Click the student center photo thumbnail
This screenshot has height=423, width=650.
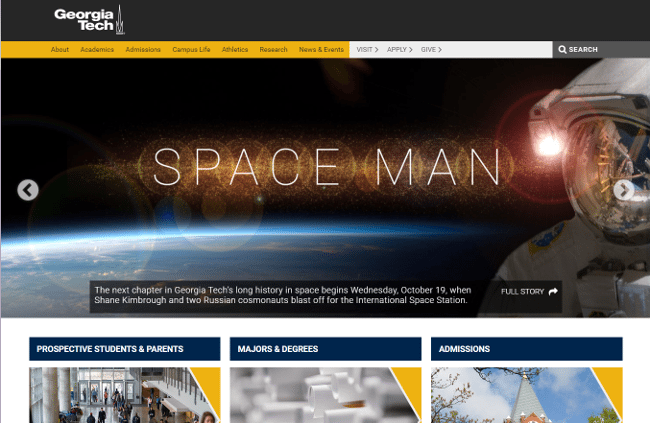pos(125,395)
